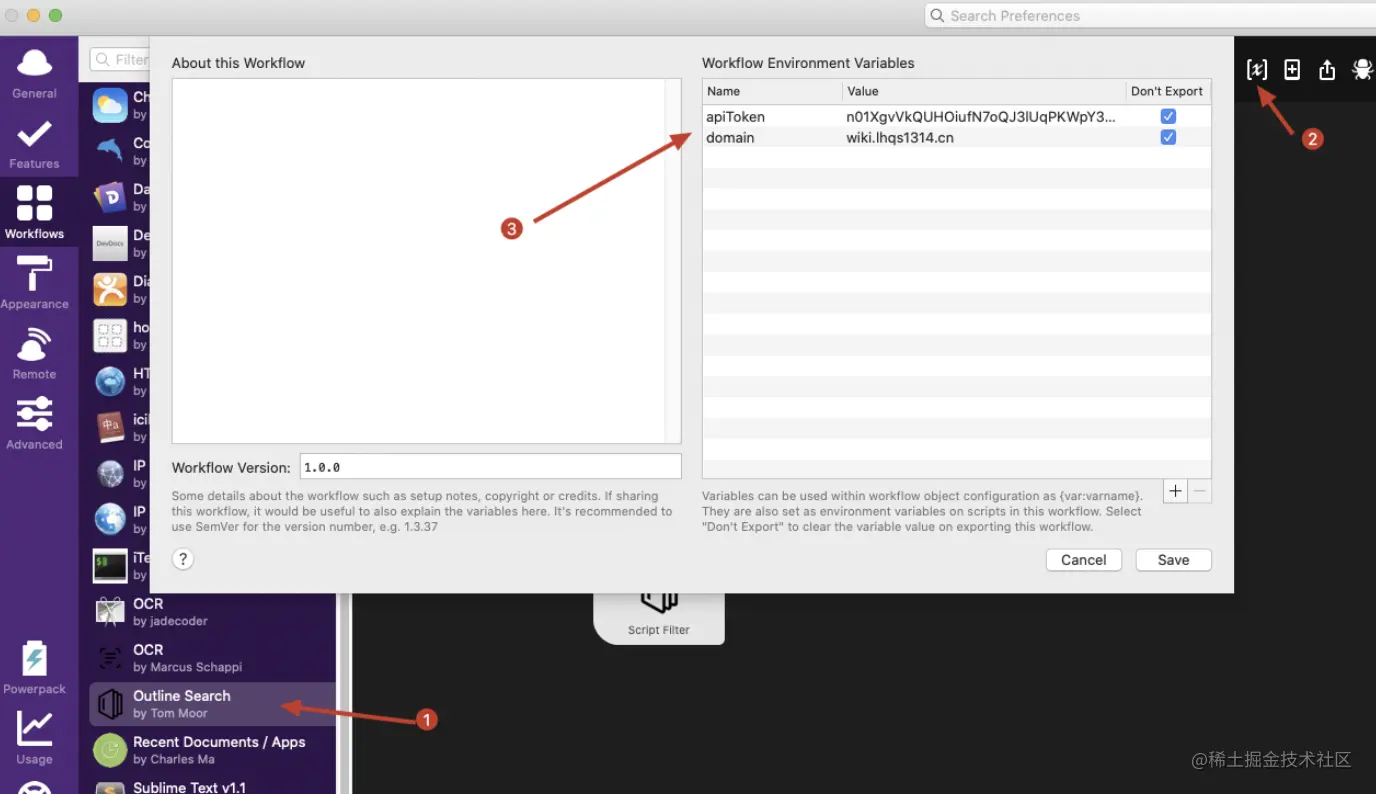Select the OCR workflow by Marcus Schappi
The image size is (1376, 794).
pyautogui.click(x=212, y=658)
